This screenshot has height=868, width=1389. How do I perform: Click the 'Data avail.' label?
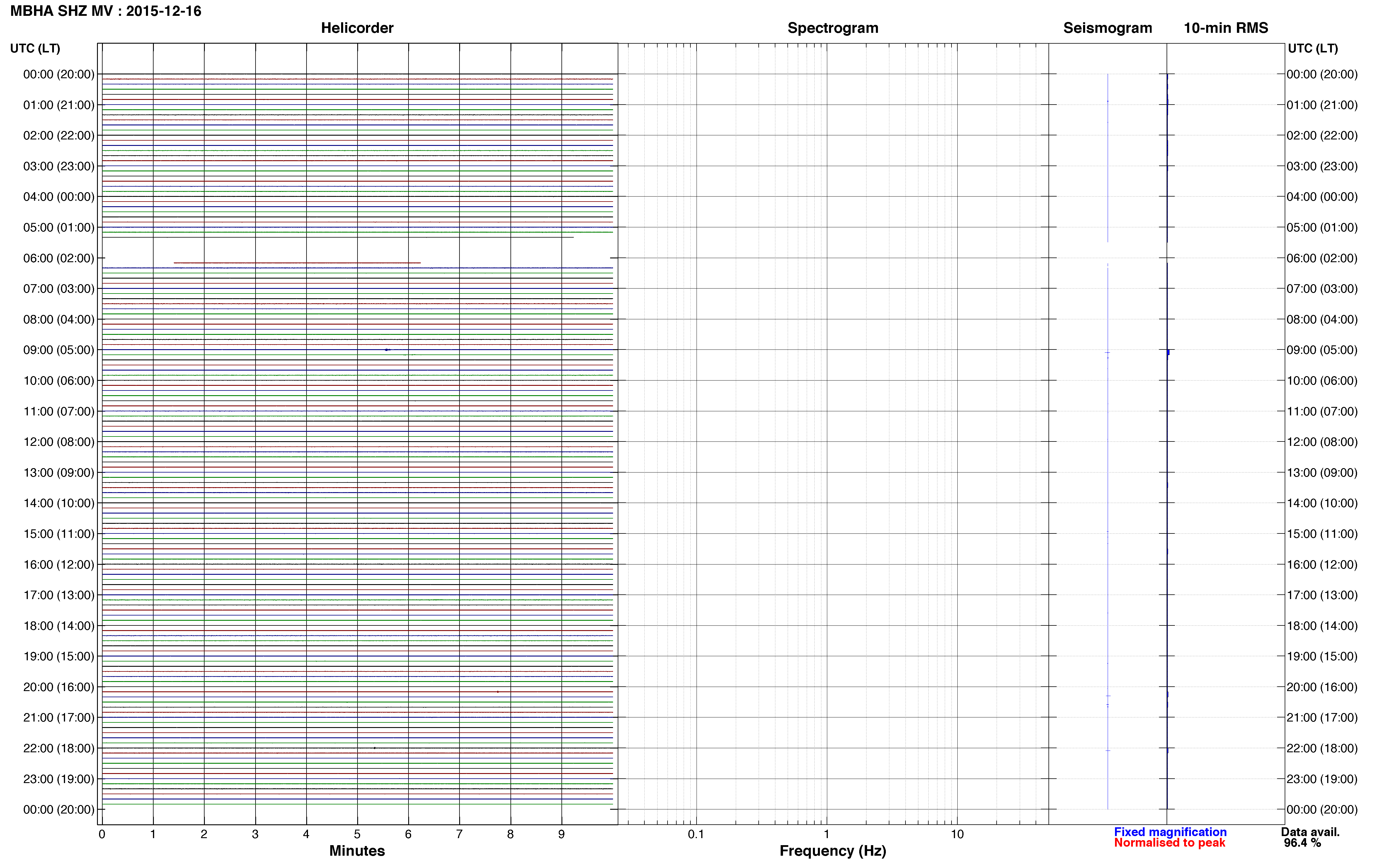[1310, 832]
